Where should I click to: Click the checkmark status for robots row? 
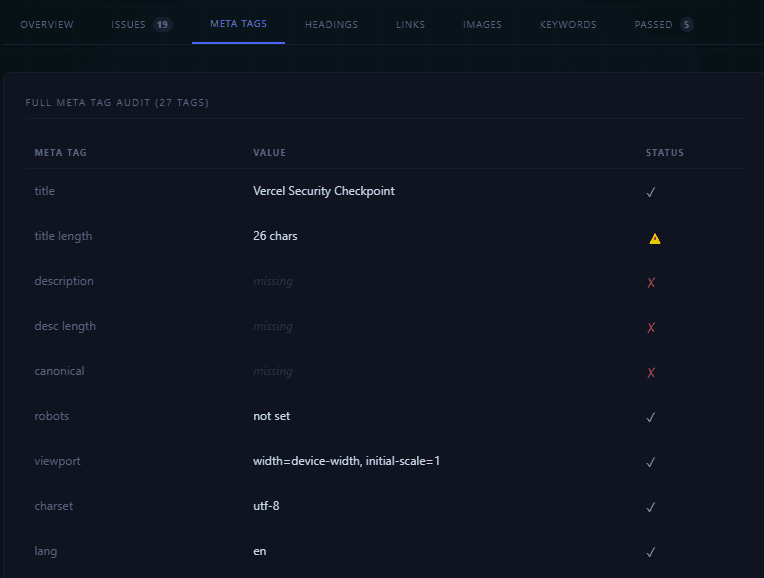[x=651, y=417]
